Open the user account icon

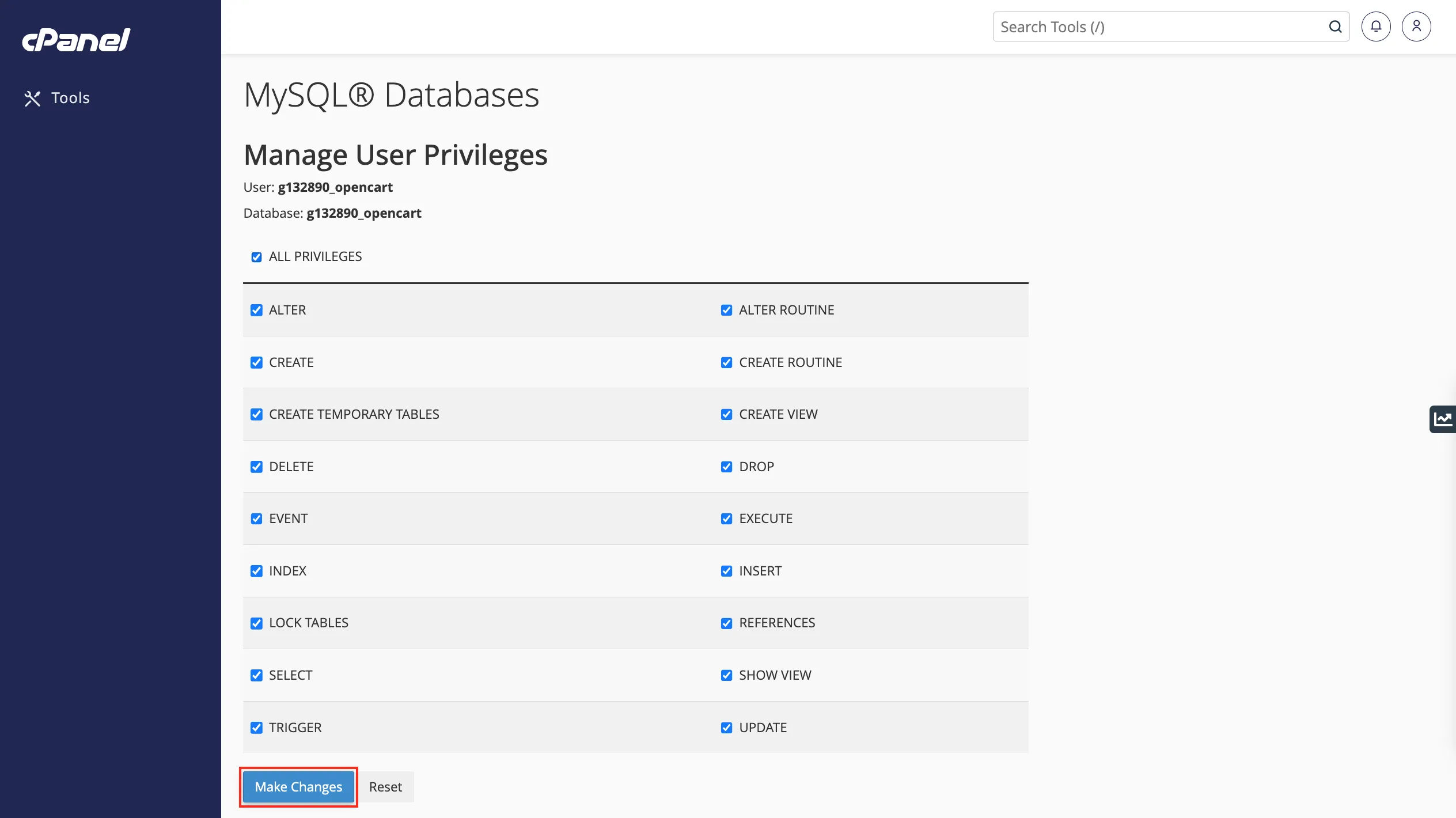[x=1416, y=26]
